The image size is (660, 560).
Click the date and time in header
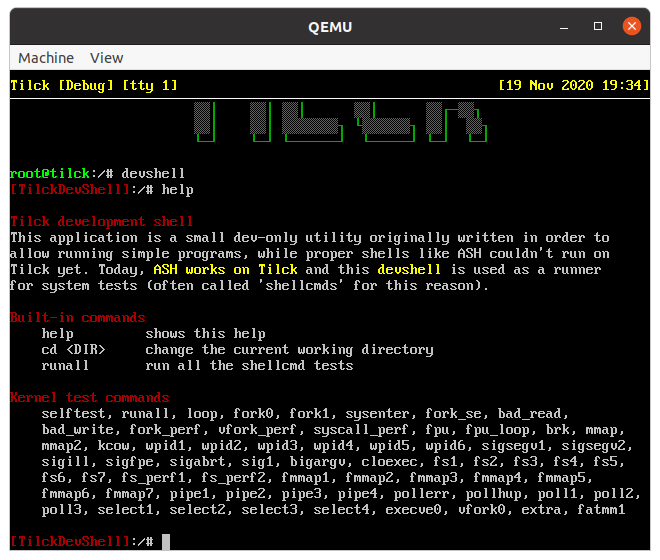click(x=573, y=86)
